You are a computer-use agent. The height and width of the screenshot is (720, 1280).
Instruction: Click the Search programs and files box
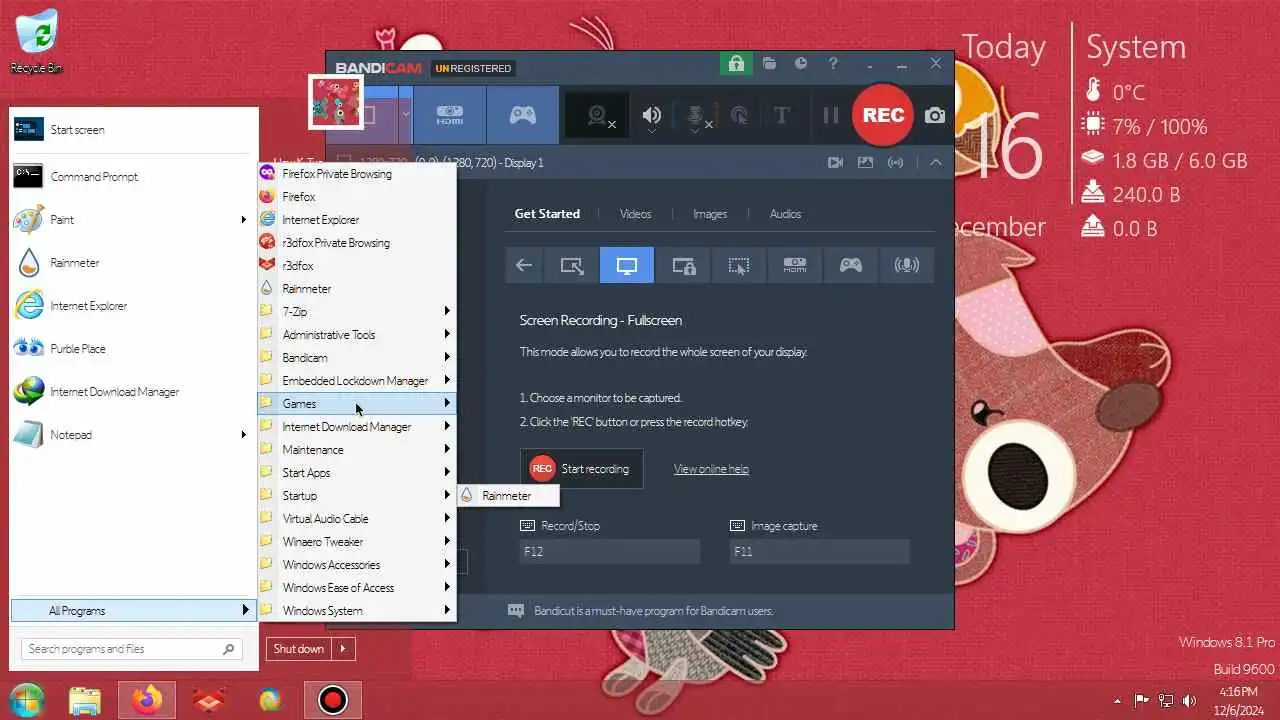click(x=131, y=649)
